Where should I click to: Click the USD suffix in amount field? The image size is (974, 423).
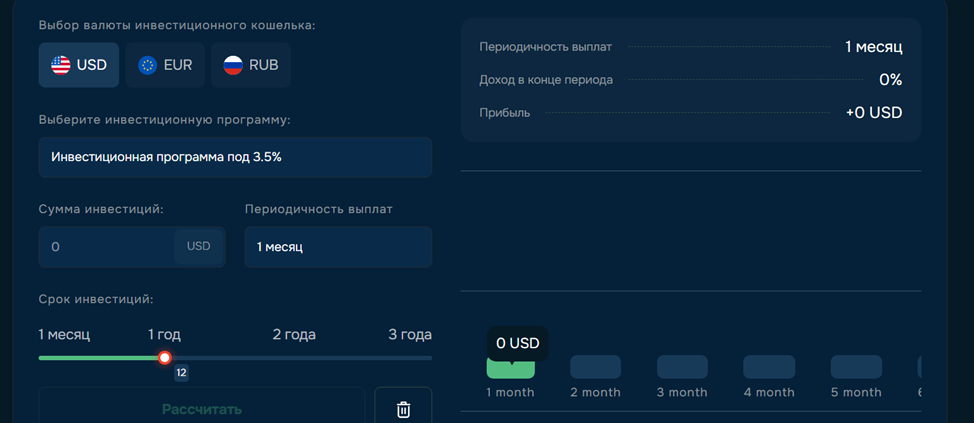click(x=198, y=246)
